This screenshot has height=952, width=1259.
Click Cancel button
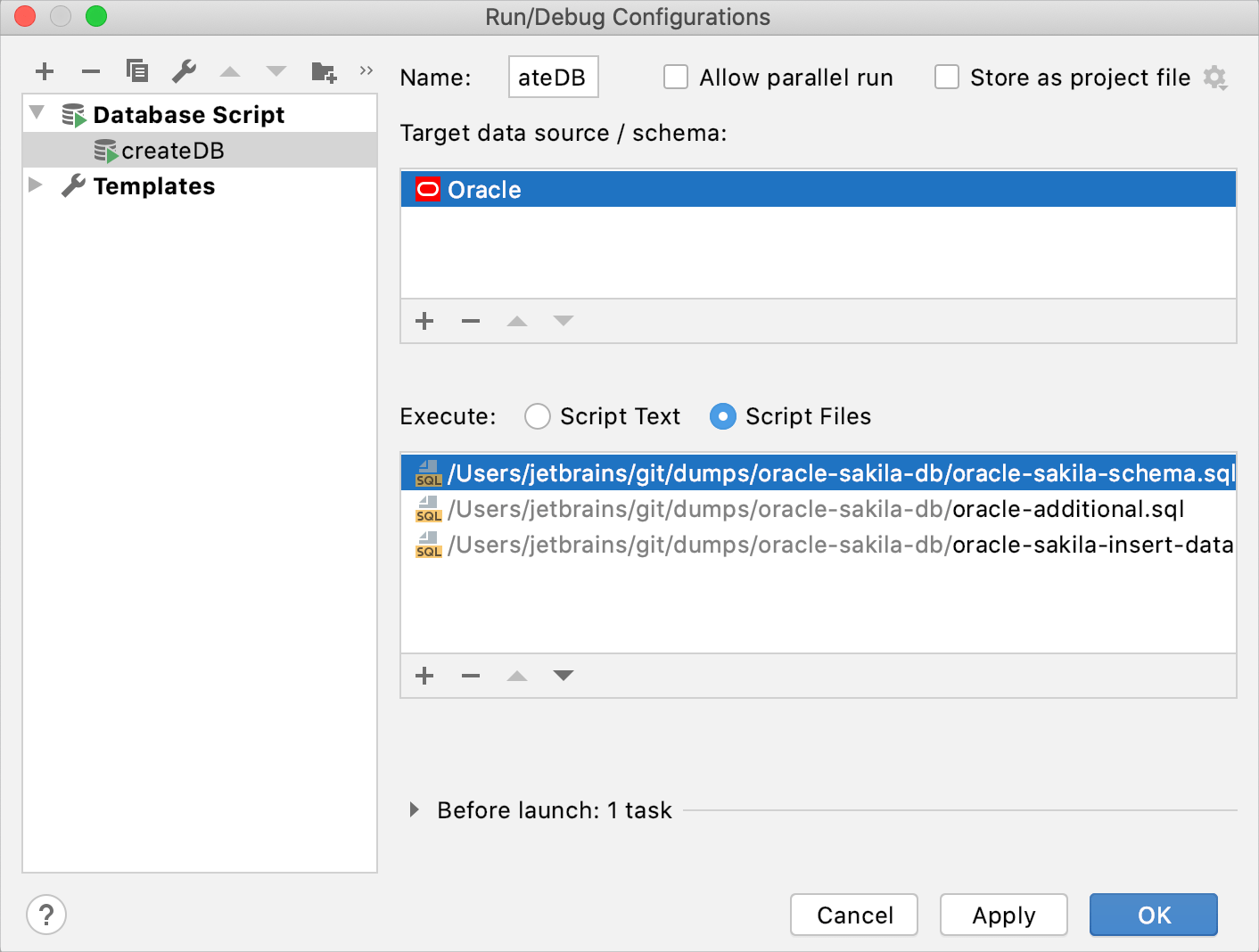(x=854, y=915)
